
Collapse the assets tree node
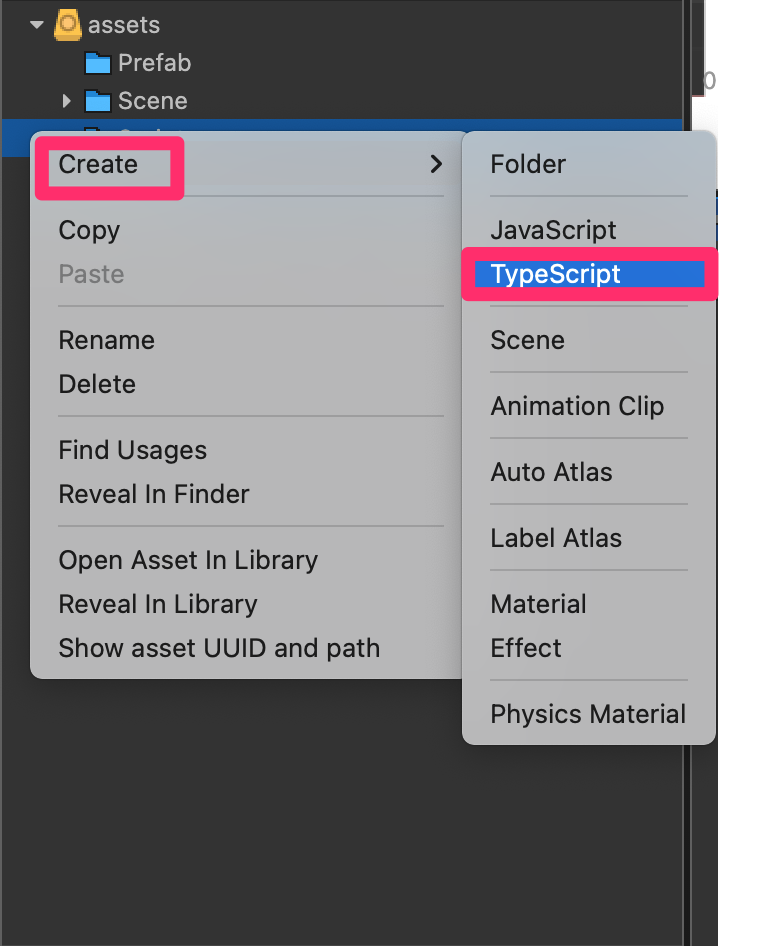37,24
